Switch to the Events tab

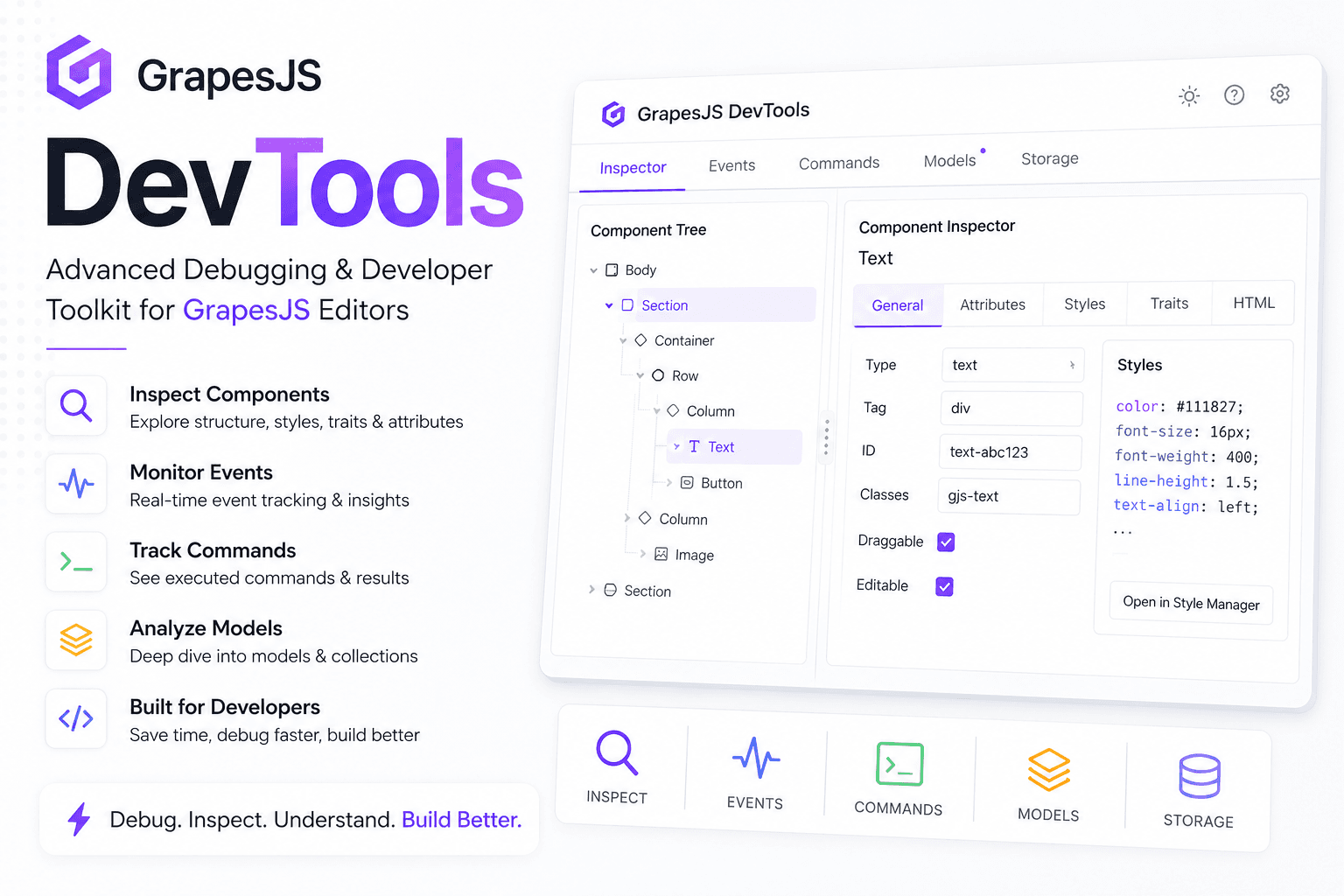pyautogui.click(x=732, y=165)
